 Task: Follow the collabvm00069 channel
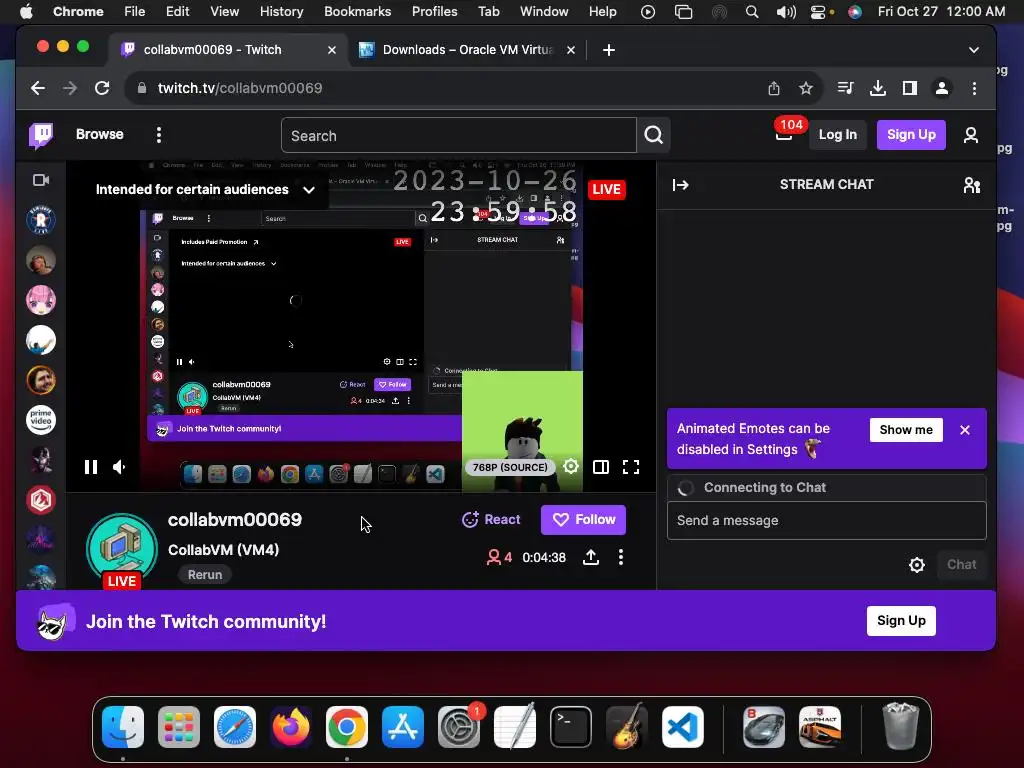click(x=583, y=520)
